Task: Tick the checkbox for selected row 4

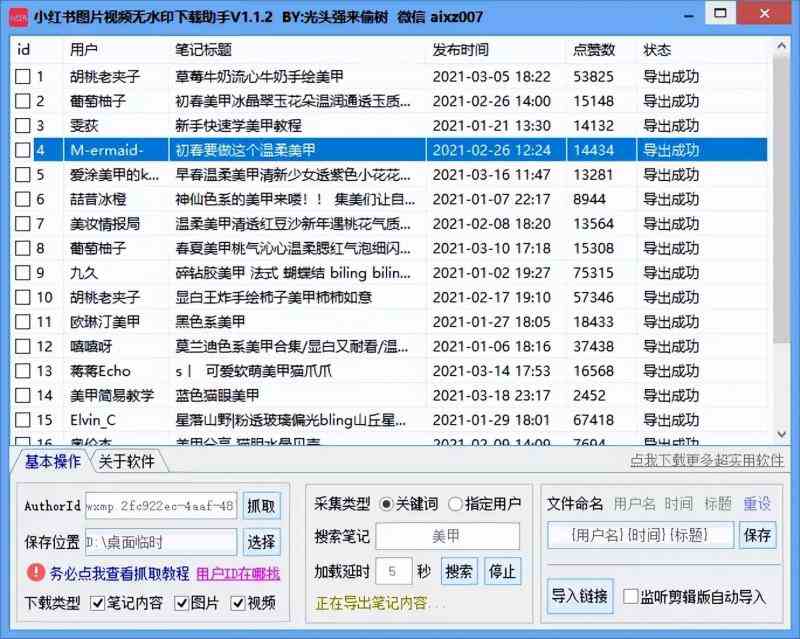Action: click(23, 150)
